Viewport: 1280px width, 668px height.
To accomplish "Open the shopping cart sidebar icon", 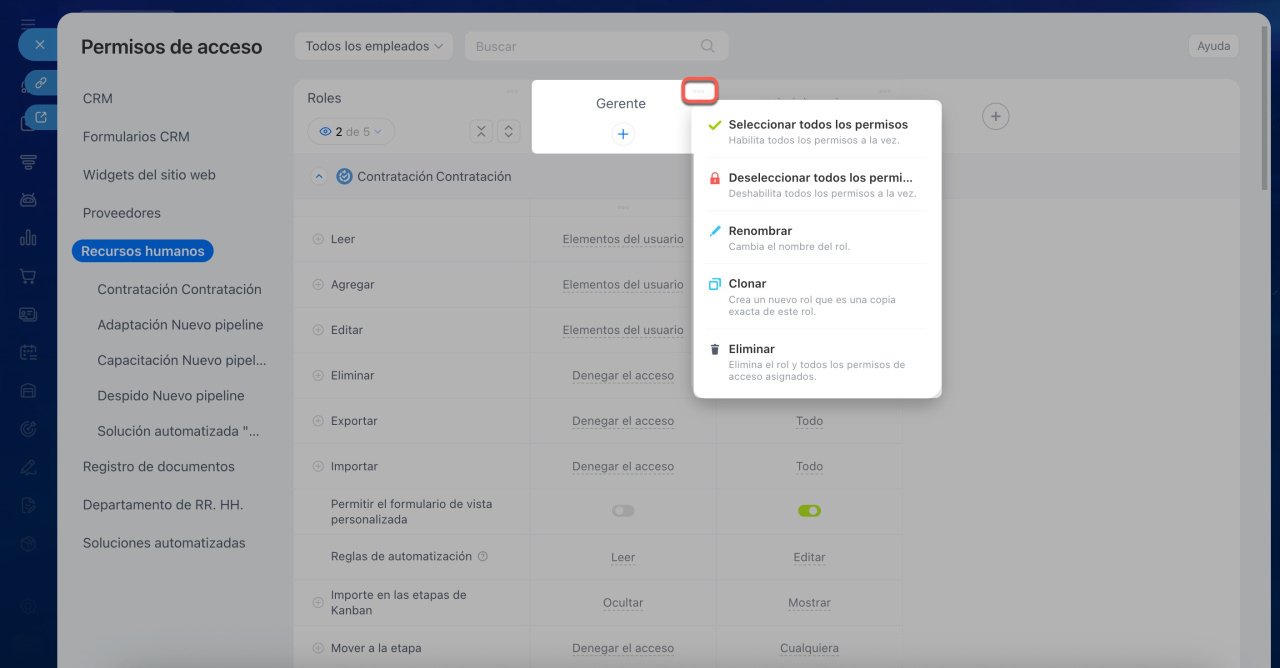I will [28, 276].
